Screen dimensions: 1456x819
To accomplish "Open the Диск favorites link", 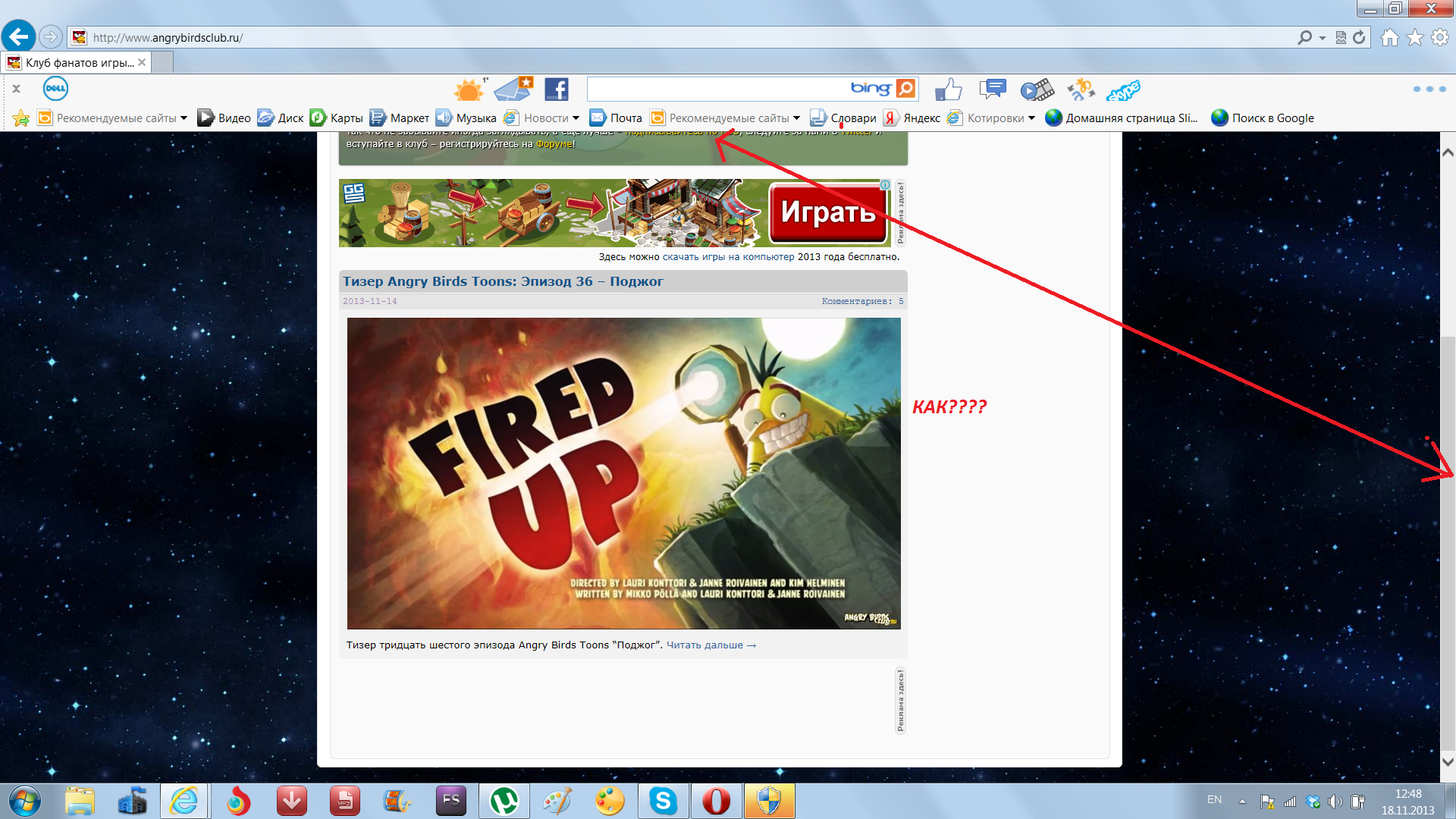I will pyautogui.click(x=280, y=118).
